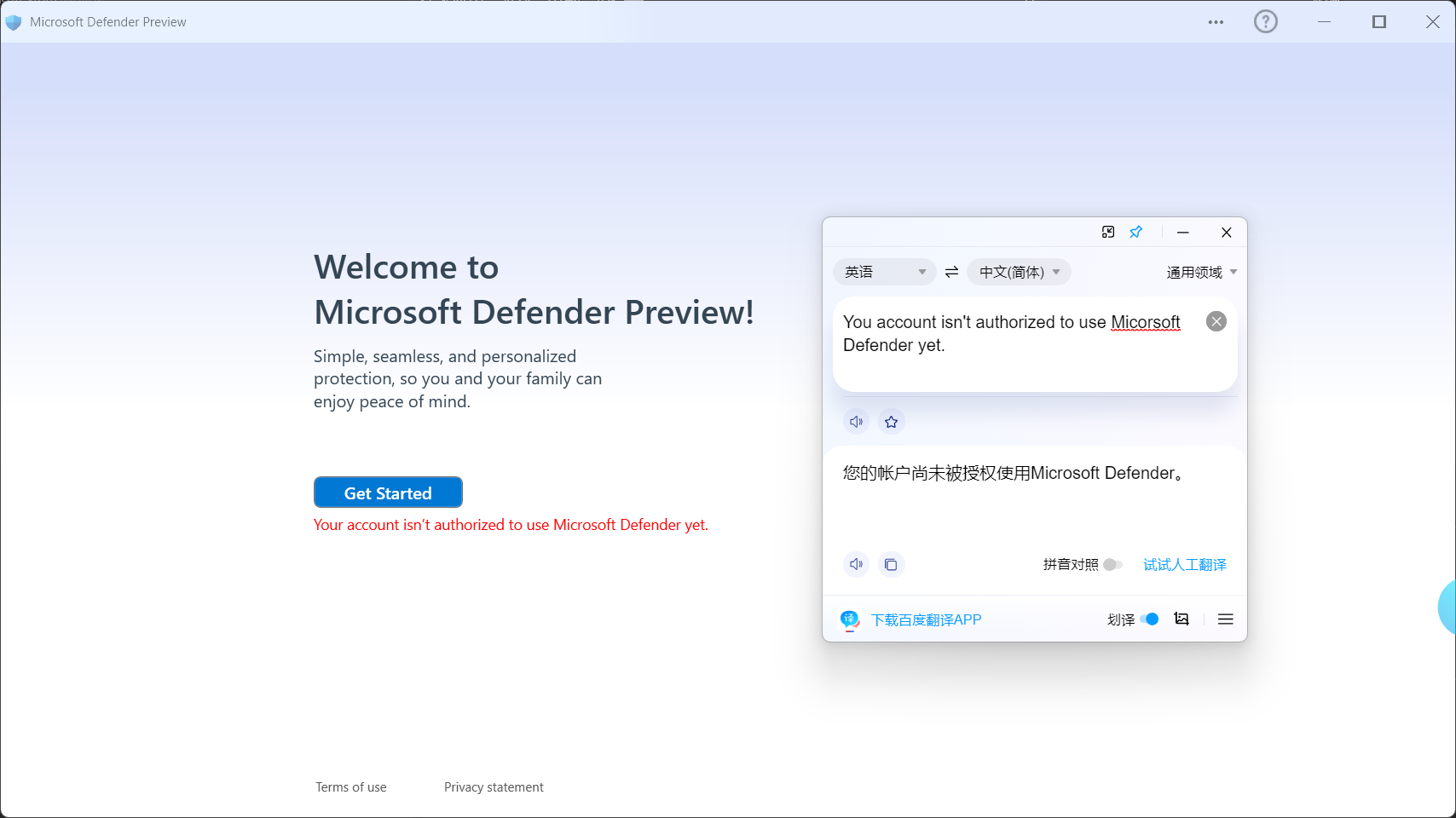Open the Defender three-dots more options menu

(1216, 22)
